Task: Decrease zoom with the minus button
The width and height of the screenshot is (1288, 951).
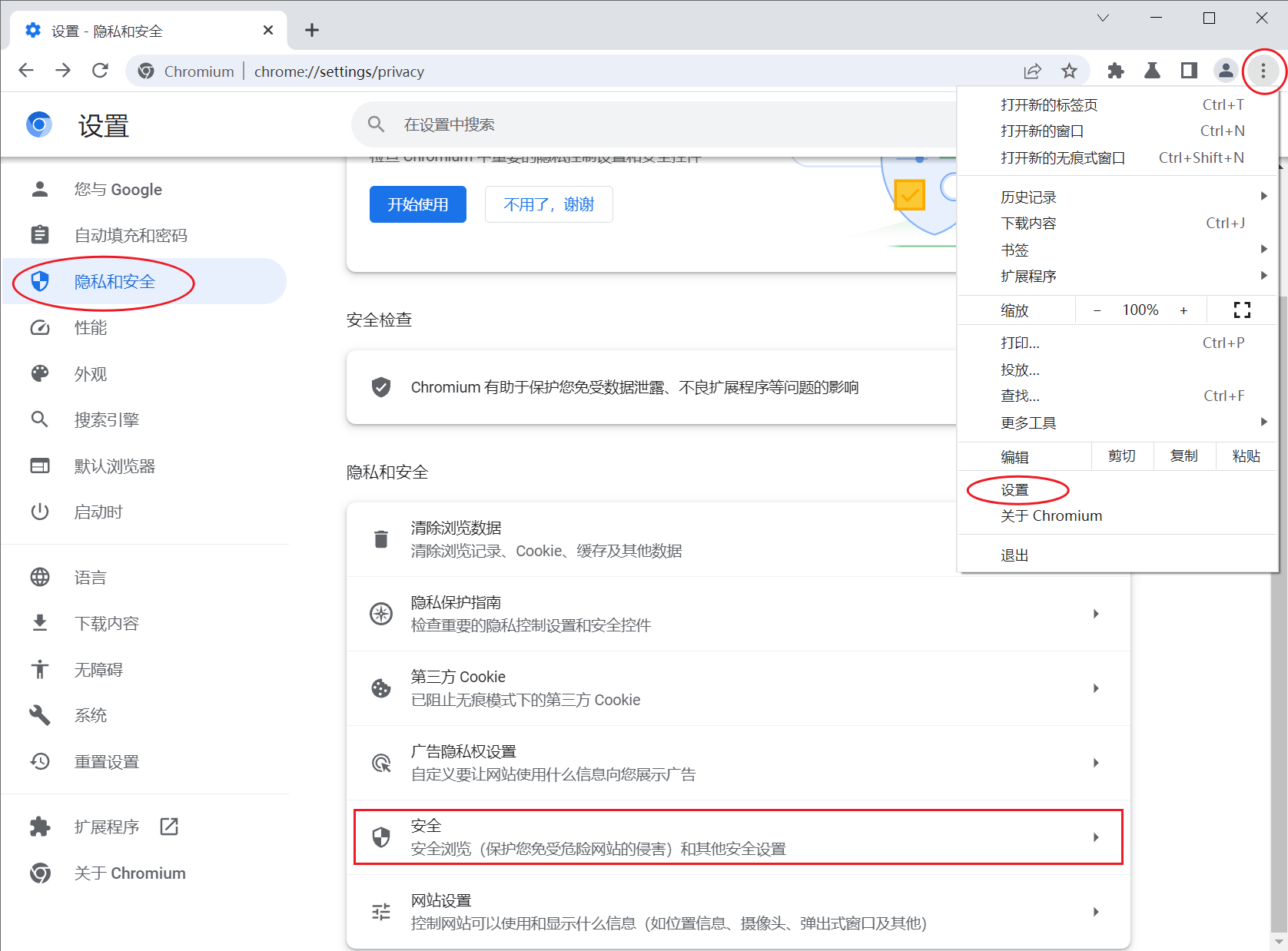Action: [1097, 310]
